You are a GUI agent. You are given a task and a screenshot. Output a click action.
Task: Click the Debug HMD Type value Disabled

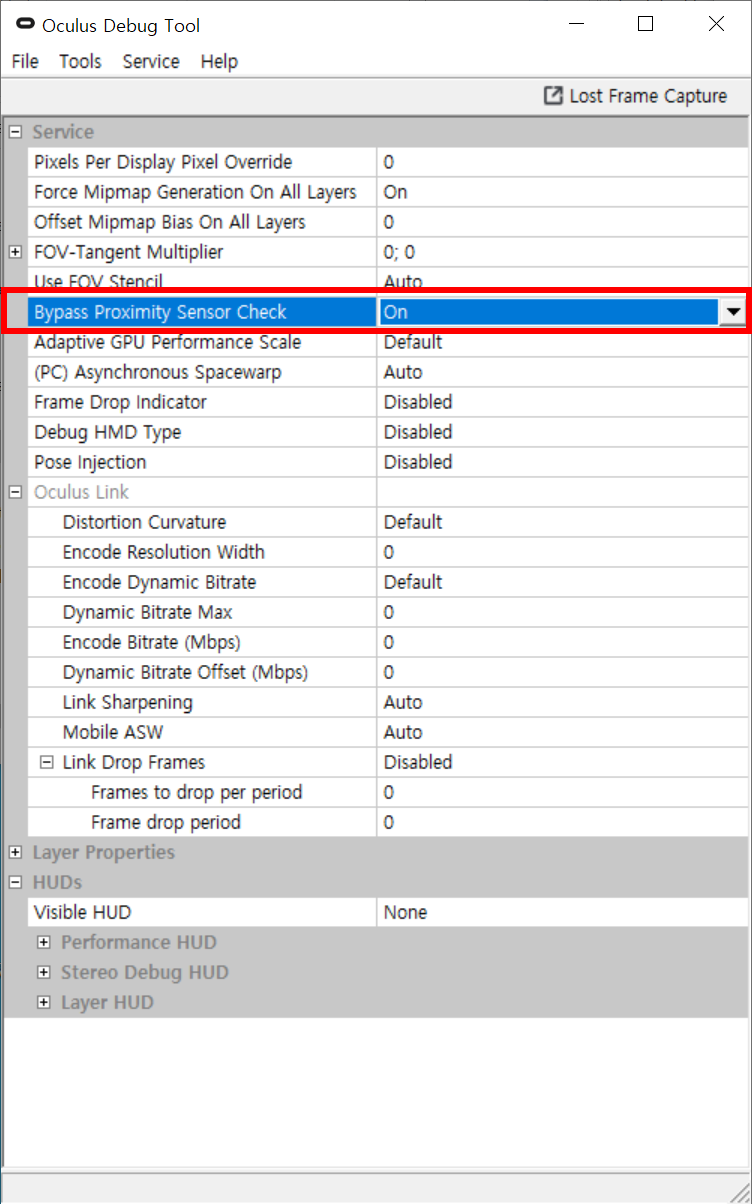[x=562, y=432]
